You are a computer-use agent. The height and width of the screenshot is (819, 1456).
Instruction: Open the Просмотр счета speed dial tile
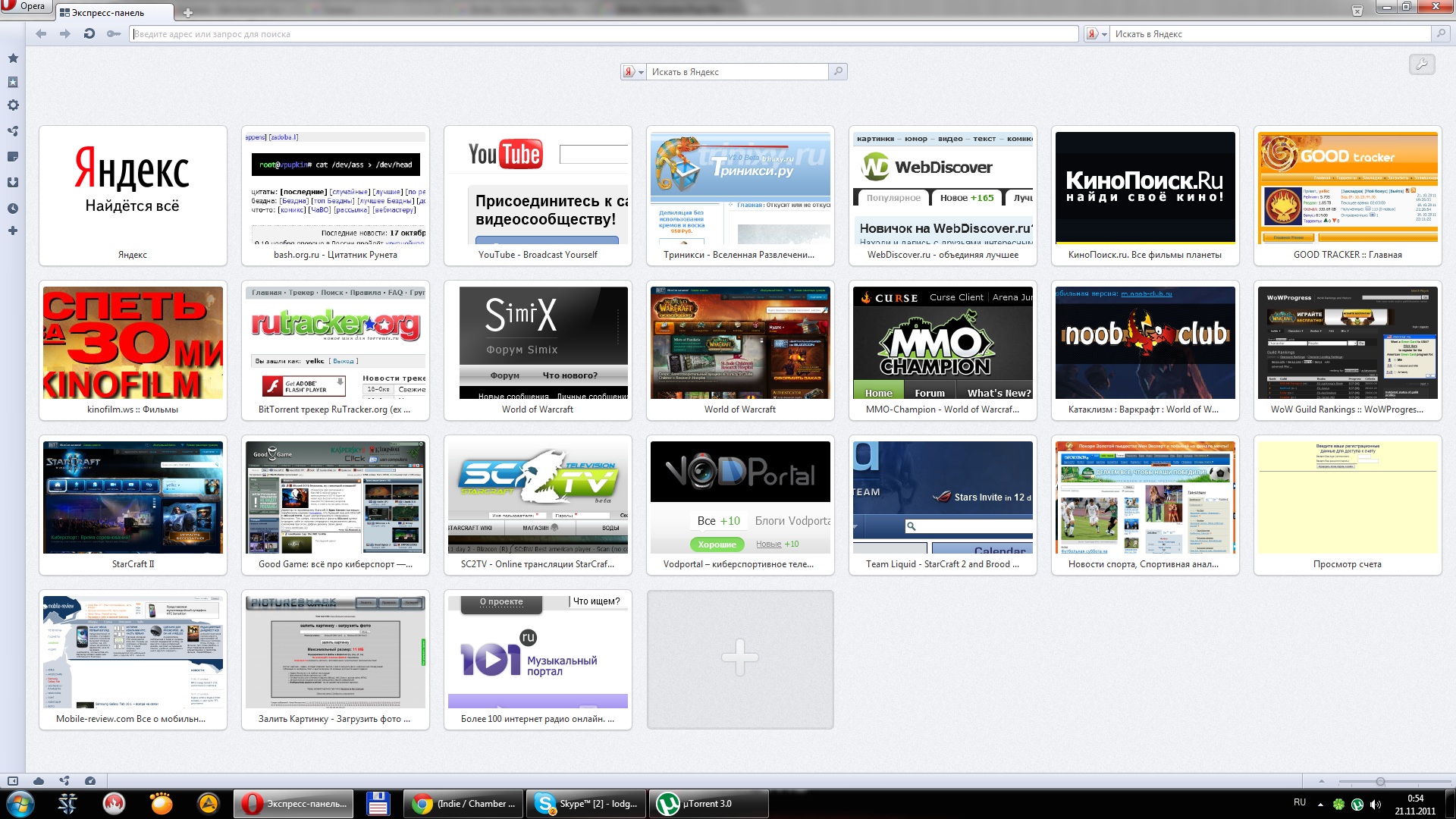1348,505
